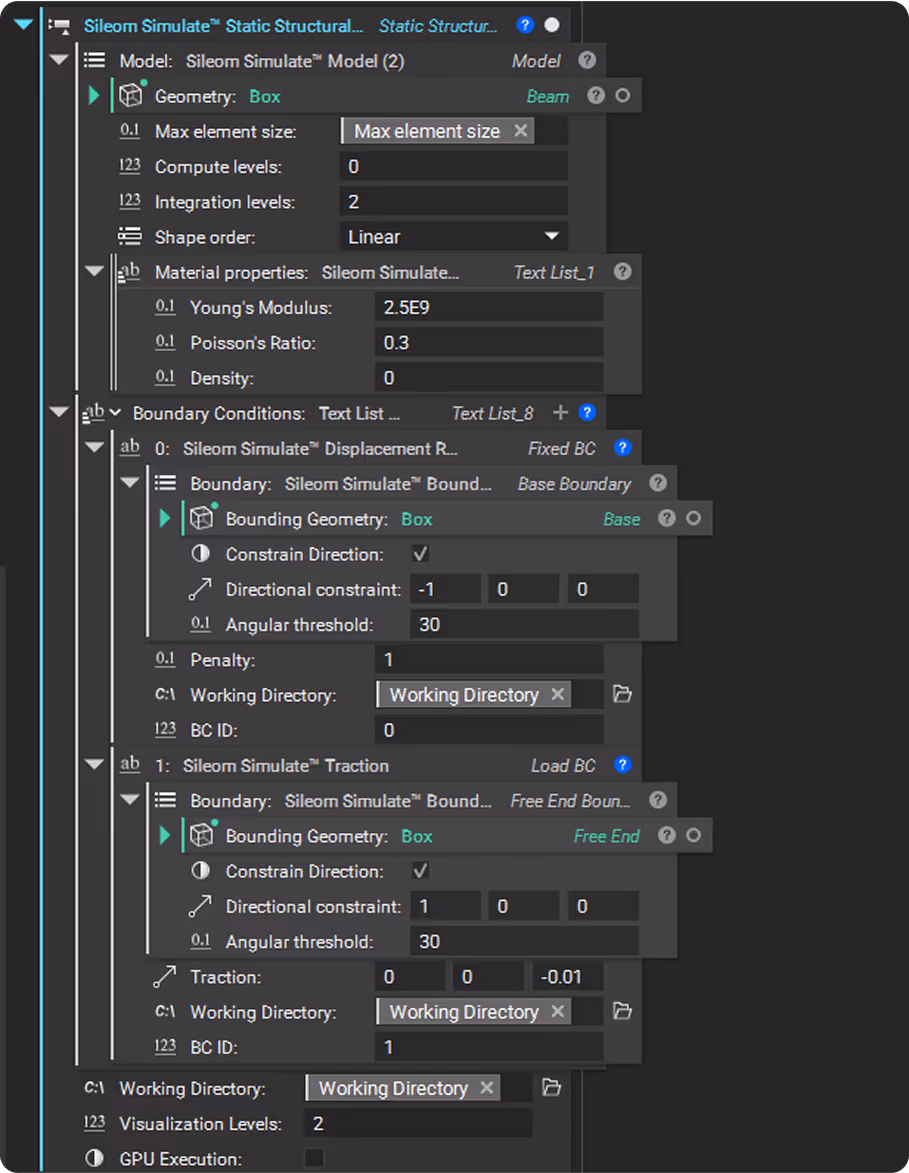Collapse the Static Structural root node
The image size is (909, 1173).
[x=24, y=25]
